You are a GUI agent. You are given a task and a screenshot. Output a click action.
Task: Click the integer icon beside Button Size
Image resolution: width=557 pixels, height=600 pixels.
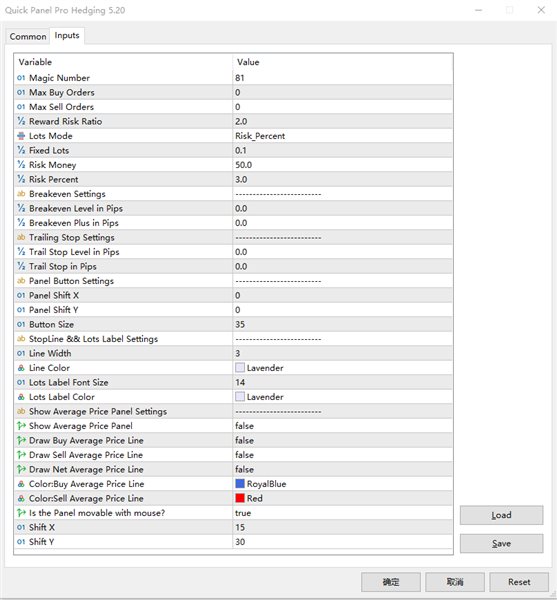[x=21, y=324]
